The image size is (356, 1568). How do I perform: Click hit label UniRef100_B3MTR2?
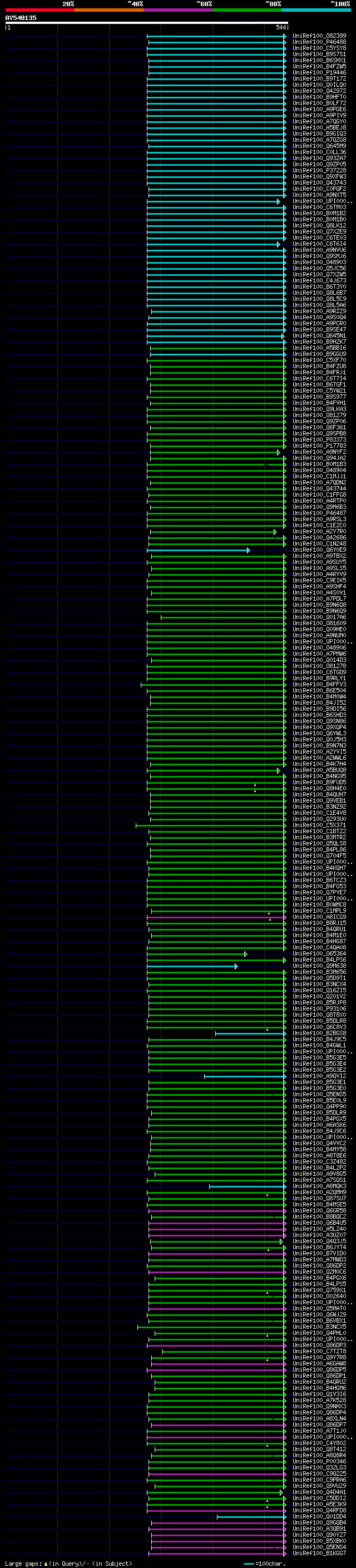click(319, 838)
